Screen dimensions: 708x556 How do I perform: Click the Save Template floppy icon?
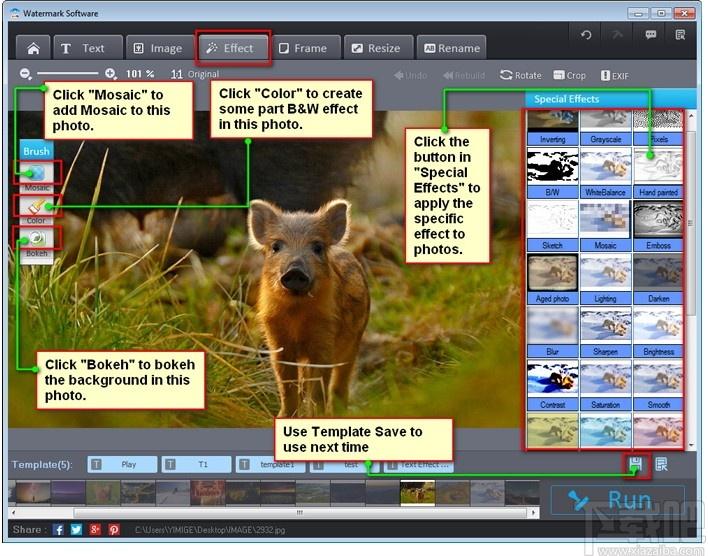click(x=636, y=464)
